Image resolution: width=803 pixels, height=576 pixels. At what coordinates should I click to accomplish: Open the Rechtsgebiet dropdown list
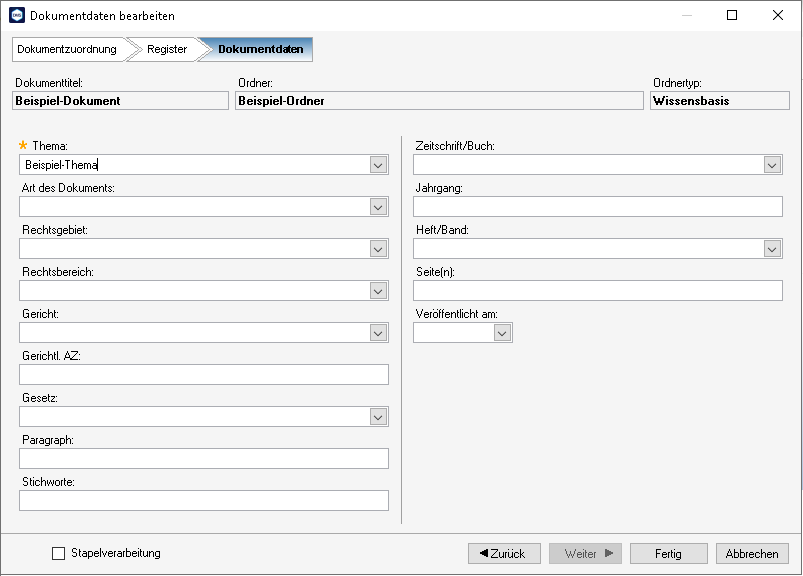378,249
